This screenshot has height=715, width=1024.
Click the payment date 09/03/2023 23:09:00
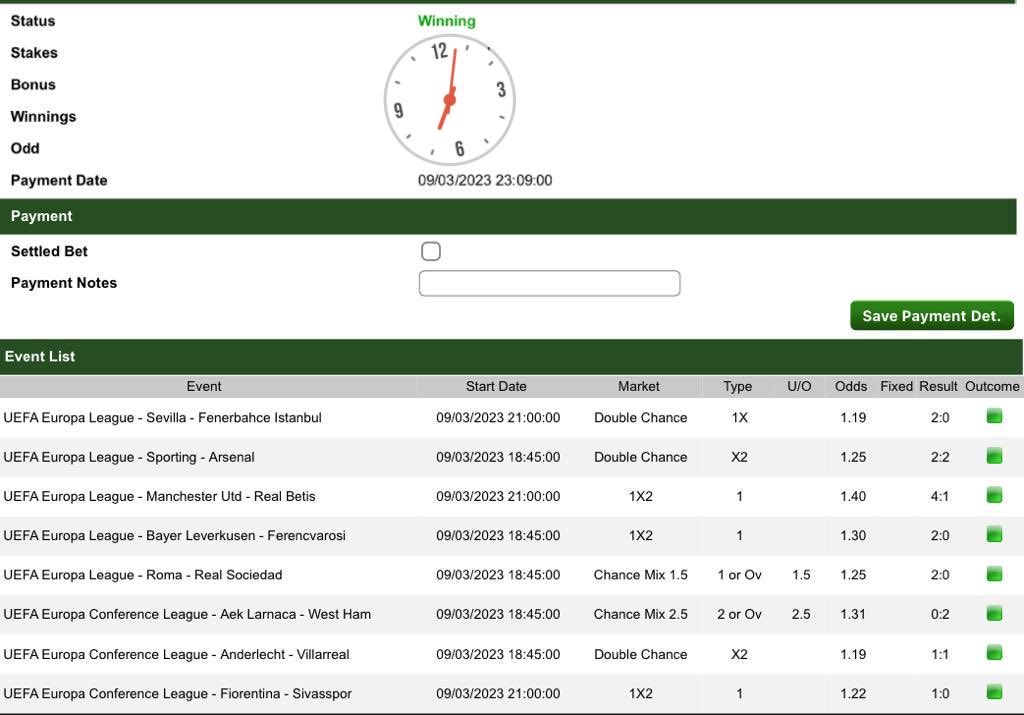(x=485, y=180)
